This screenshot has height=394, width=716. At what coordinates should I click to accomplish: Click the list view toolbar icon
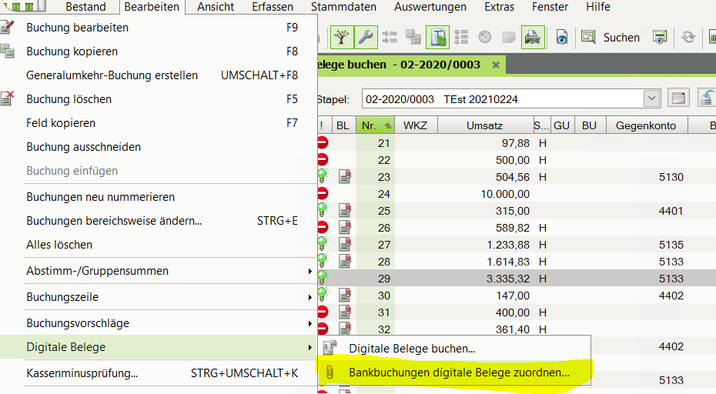click(461, 37)
